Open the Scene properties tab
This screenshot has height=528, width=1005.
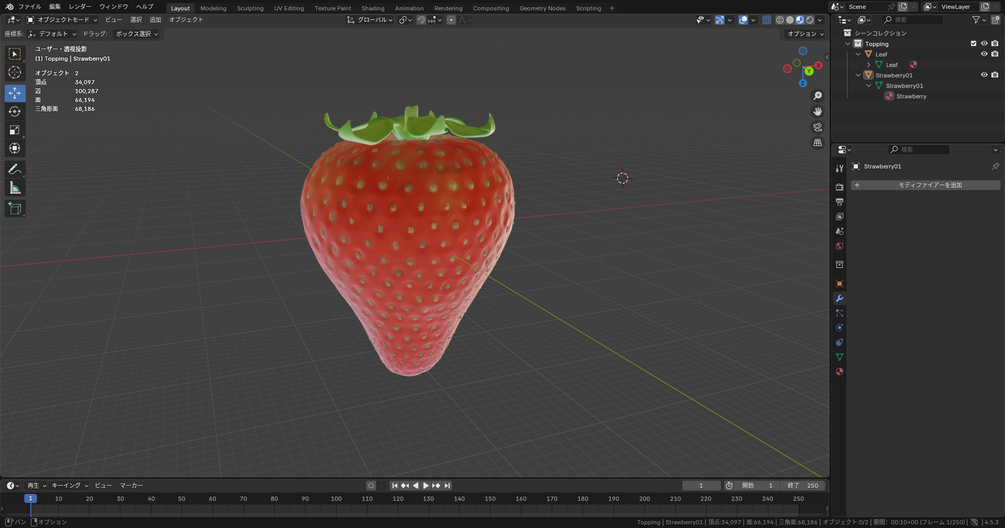(839, 231)
